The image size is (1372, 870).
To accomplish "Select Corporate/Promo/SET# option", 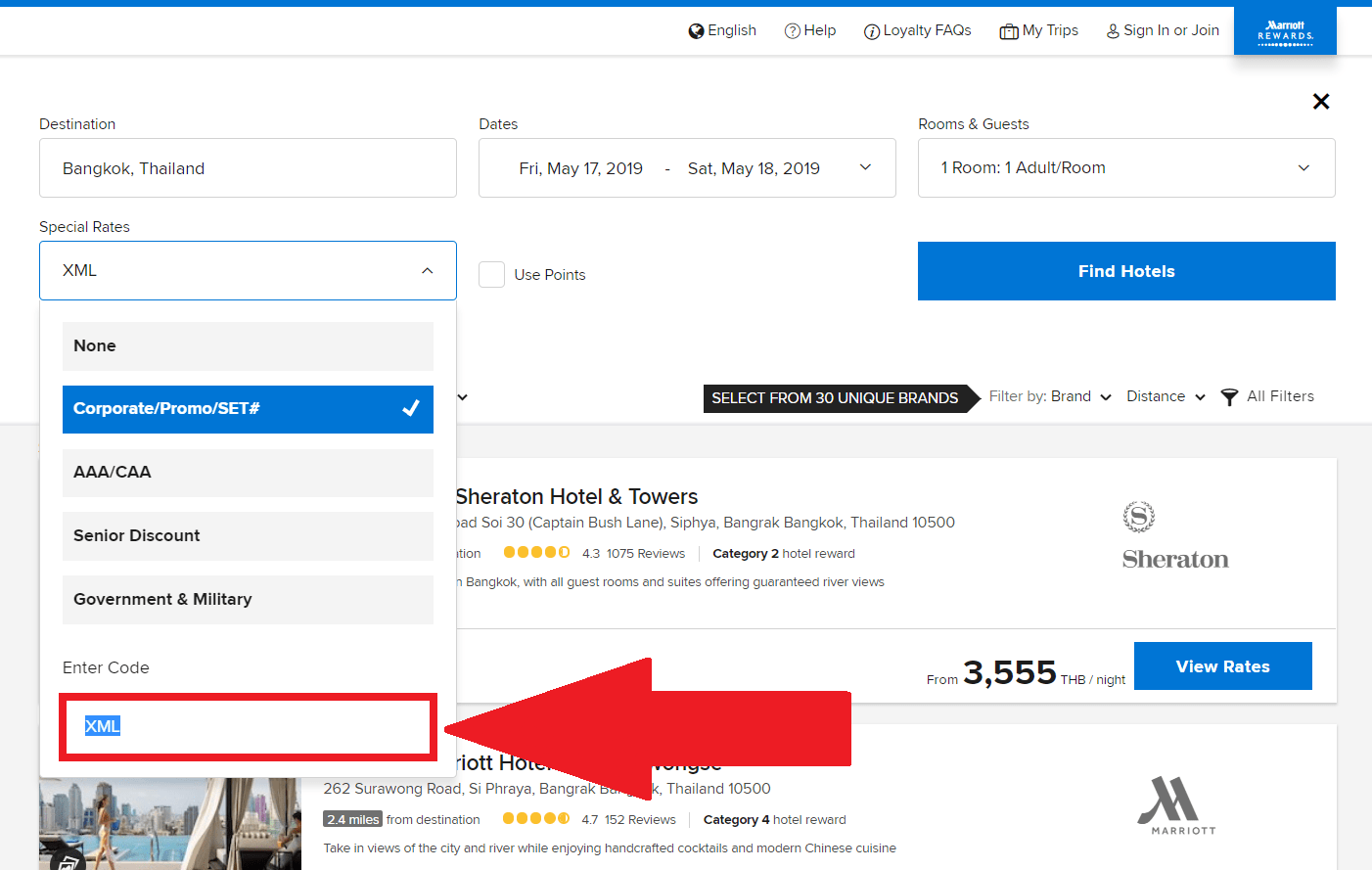I will (248, 409).
